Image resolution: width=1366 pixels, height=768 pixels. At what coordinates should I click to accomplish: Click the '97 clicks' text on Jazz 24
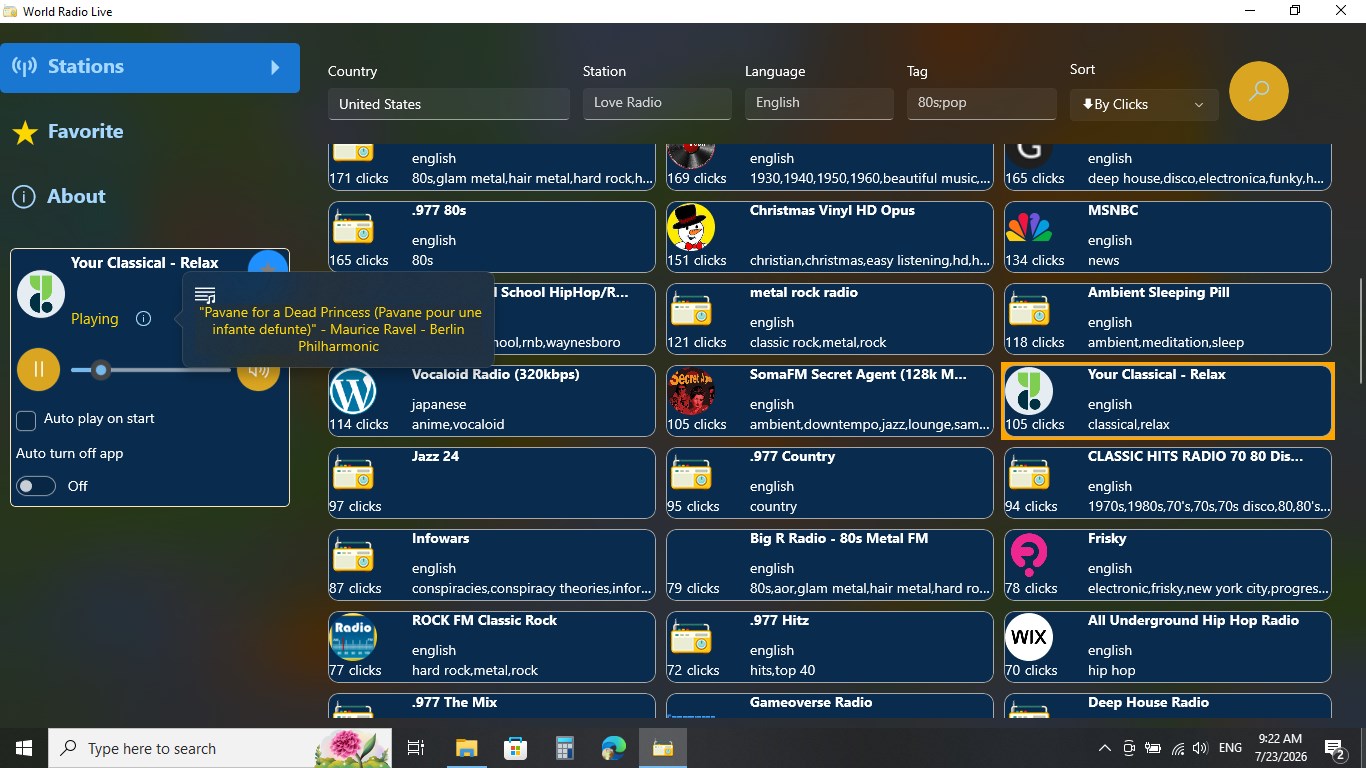pos(355,506)
